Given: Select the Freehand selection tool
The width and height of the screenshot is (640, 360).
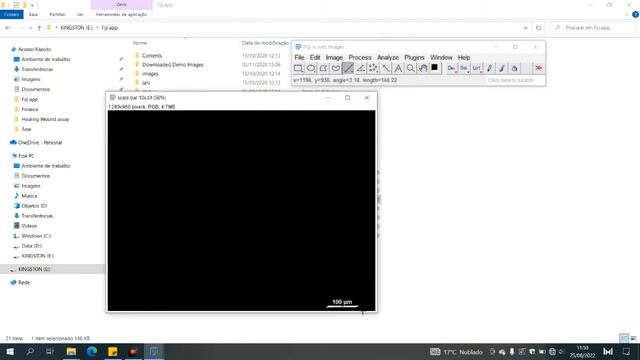Looking at the screenshot, I should [x=336, y=68].
